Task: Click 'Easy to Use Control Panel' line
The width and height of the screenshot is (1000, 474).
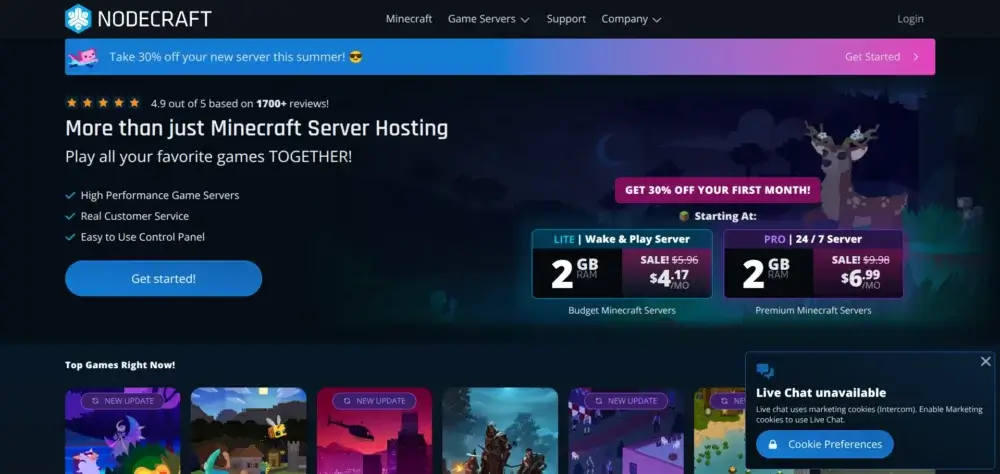Action: point(142,237)
